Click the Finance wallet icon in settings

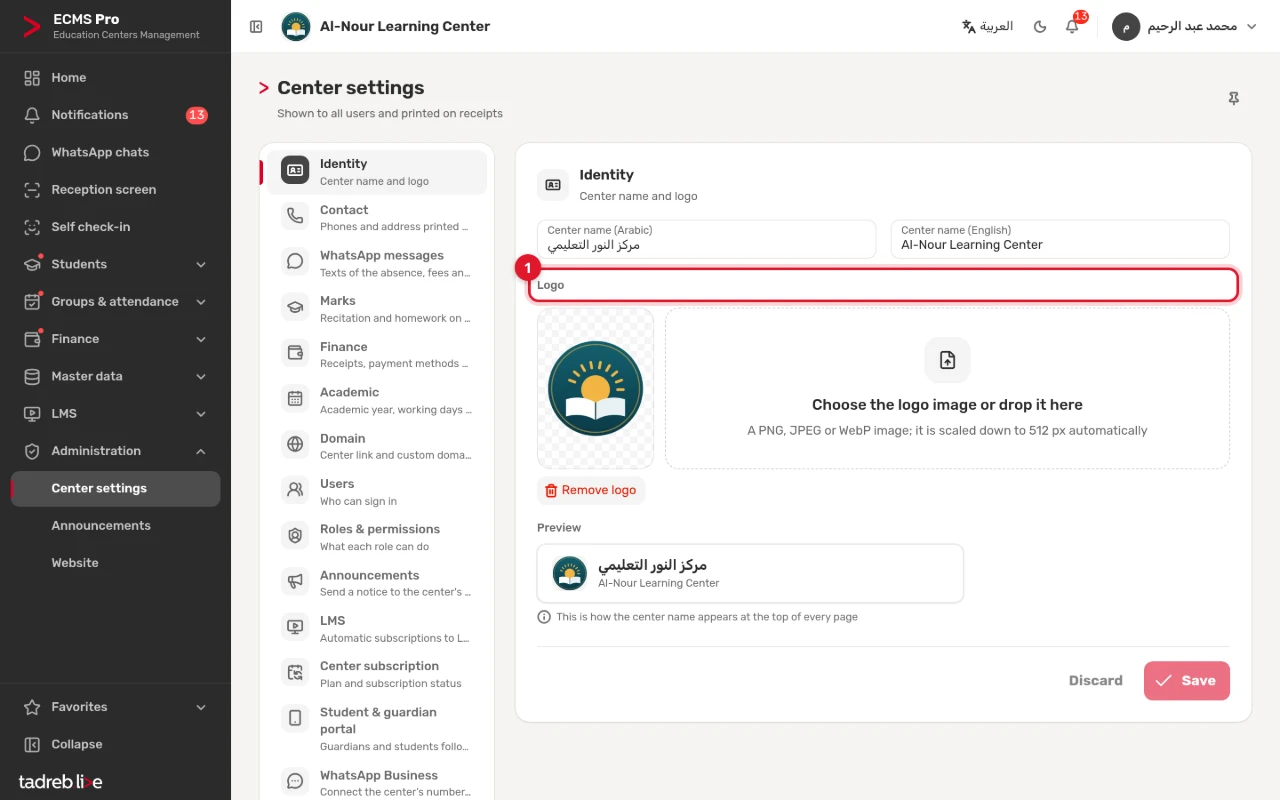click(295, 353)
